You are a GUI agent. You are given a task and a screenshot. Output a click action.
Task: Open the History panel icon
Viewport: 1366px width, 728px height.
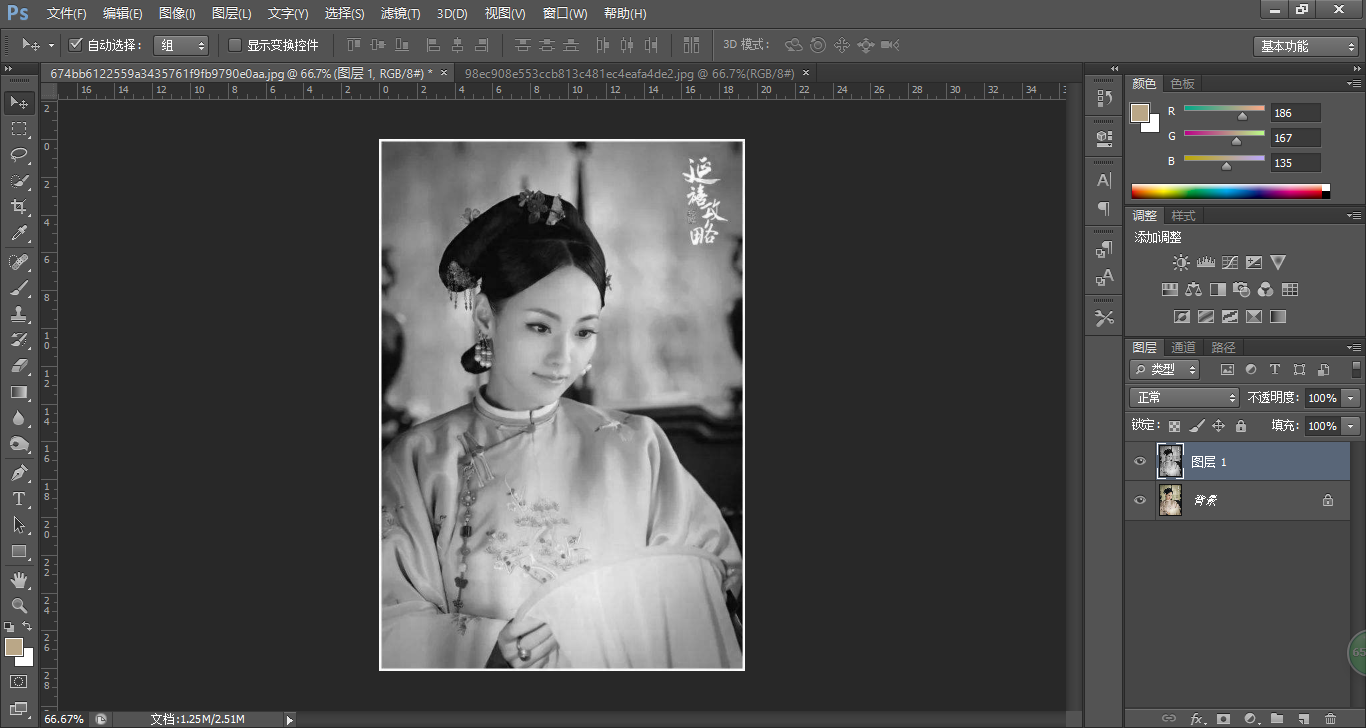click(x=1104, y=98)
